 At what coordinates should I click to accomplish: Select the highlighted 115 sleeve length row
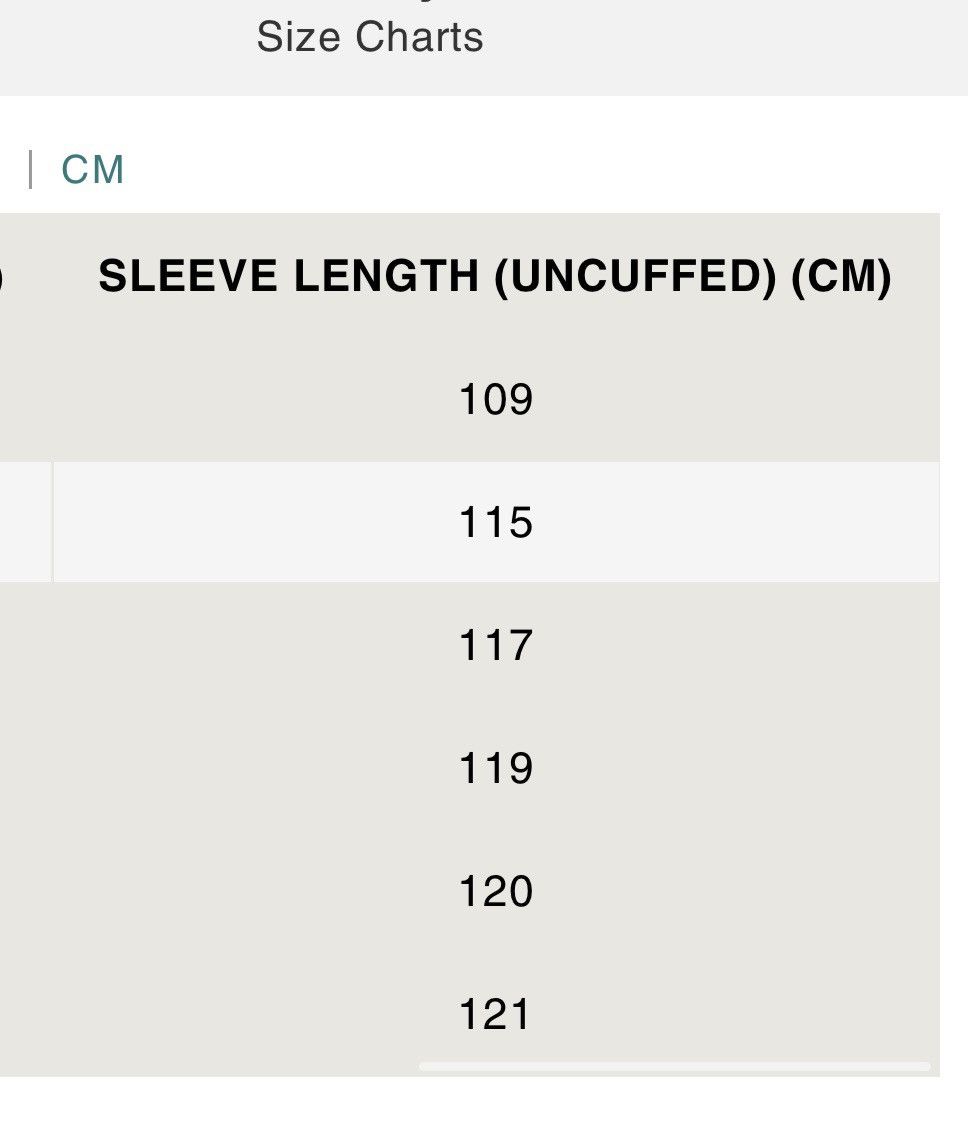pos(495,522)
